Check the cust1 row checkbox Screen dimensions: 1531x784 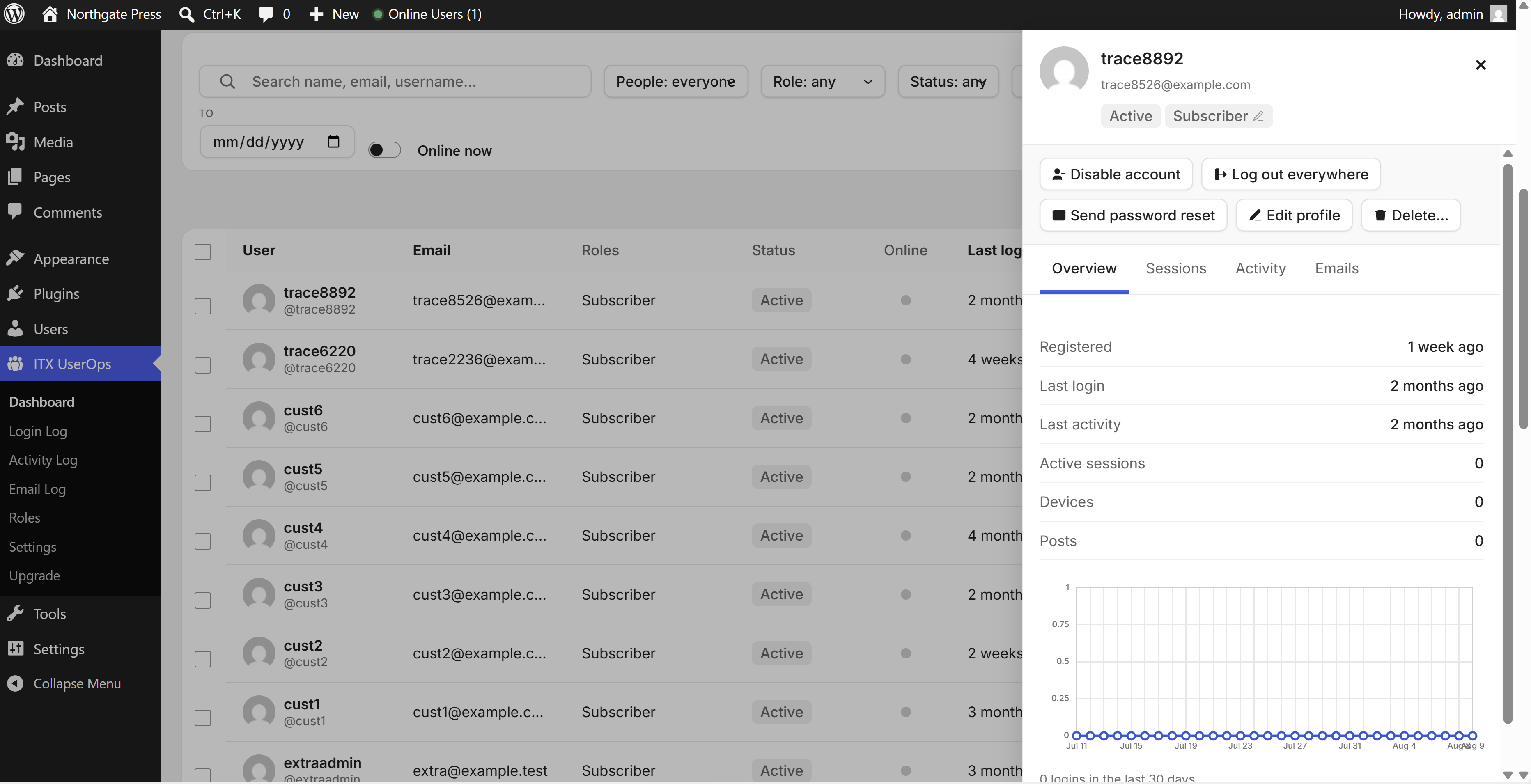click(203, 718)
